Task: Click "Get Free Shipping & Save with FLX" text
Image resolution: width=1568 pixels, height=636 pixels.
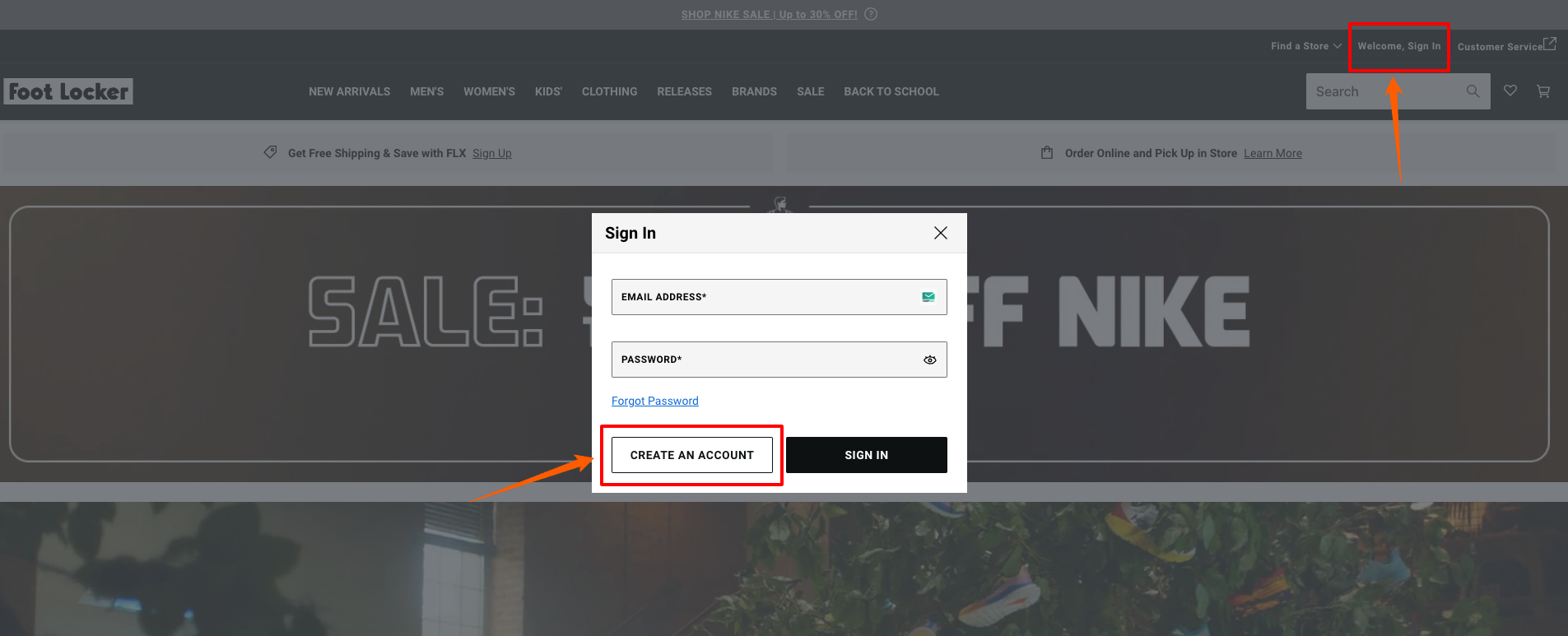Action: pos(377,153)
